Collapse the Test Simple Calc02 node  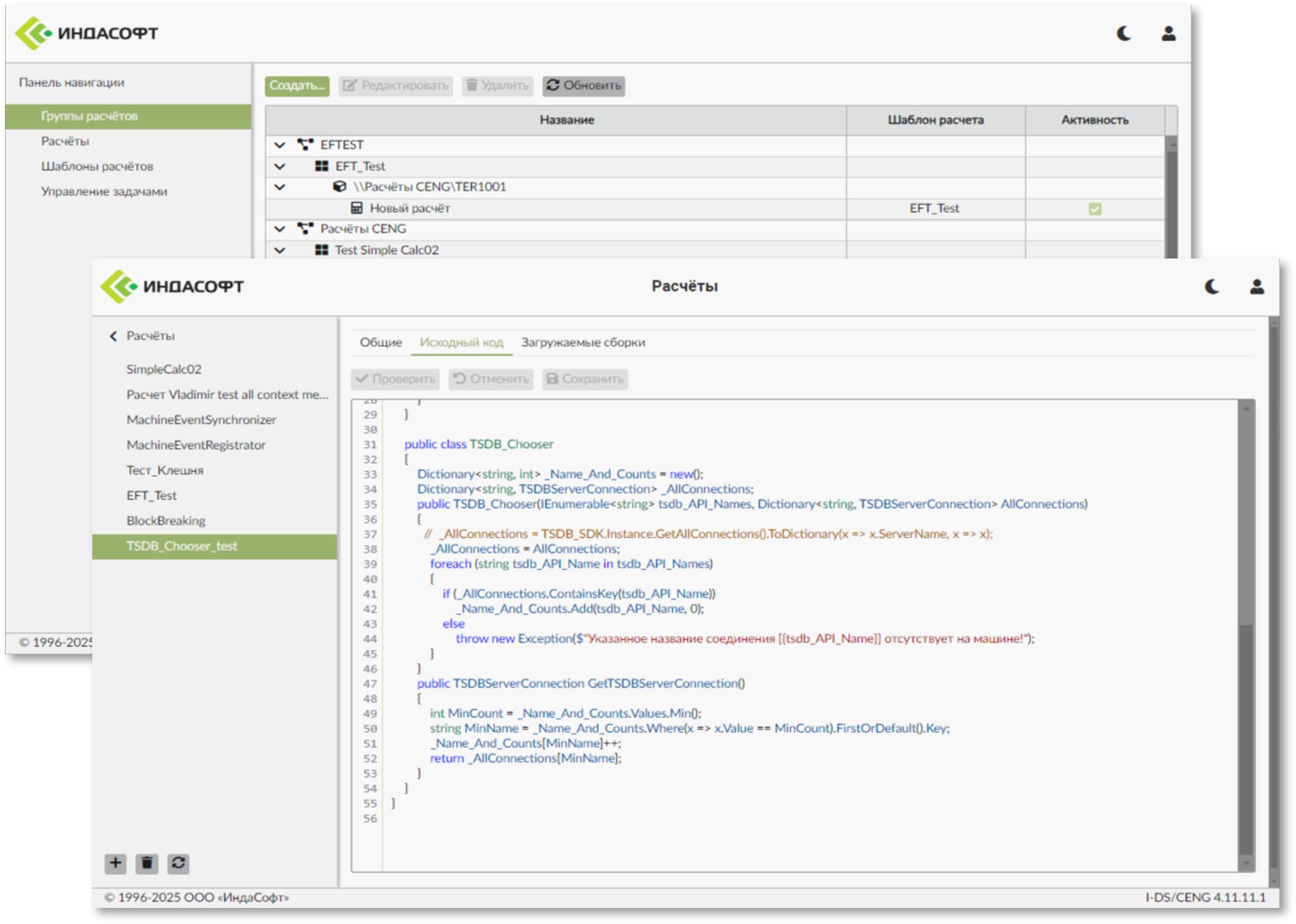[x=279, y=250]
